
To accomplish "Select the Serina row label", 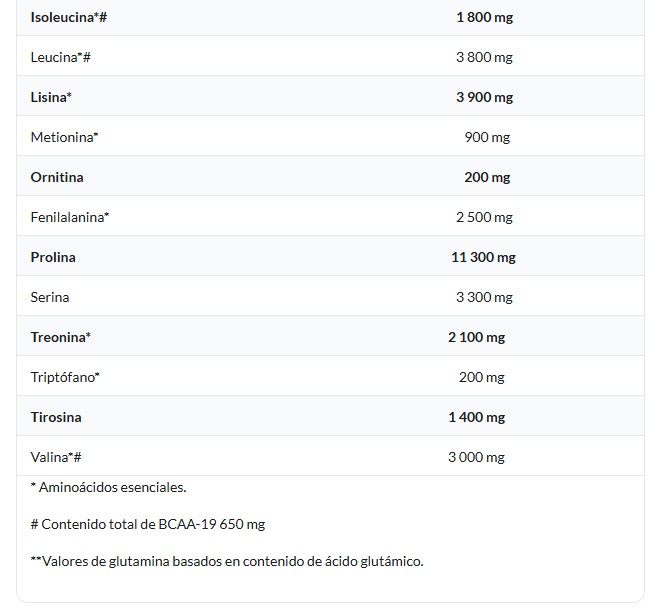I will 50,297.
